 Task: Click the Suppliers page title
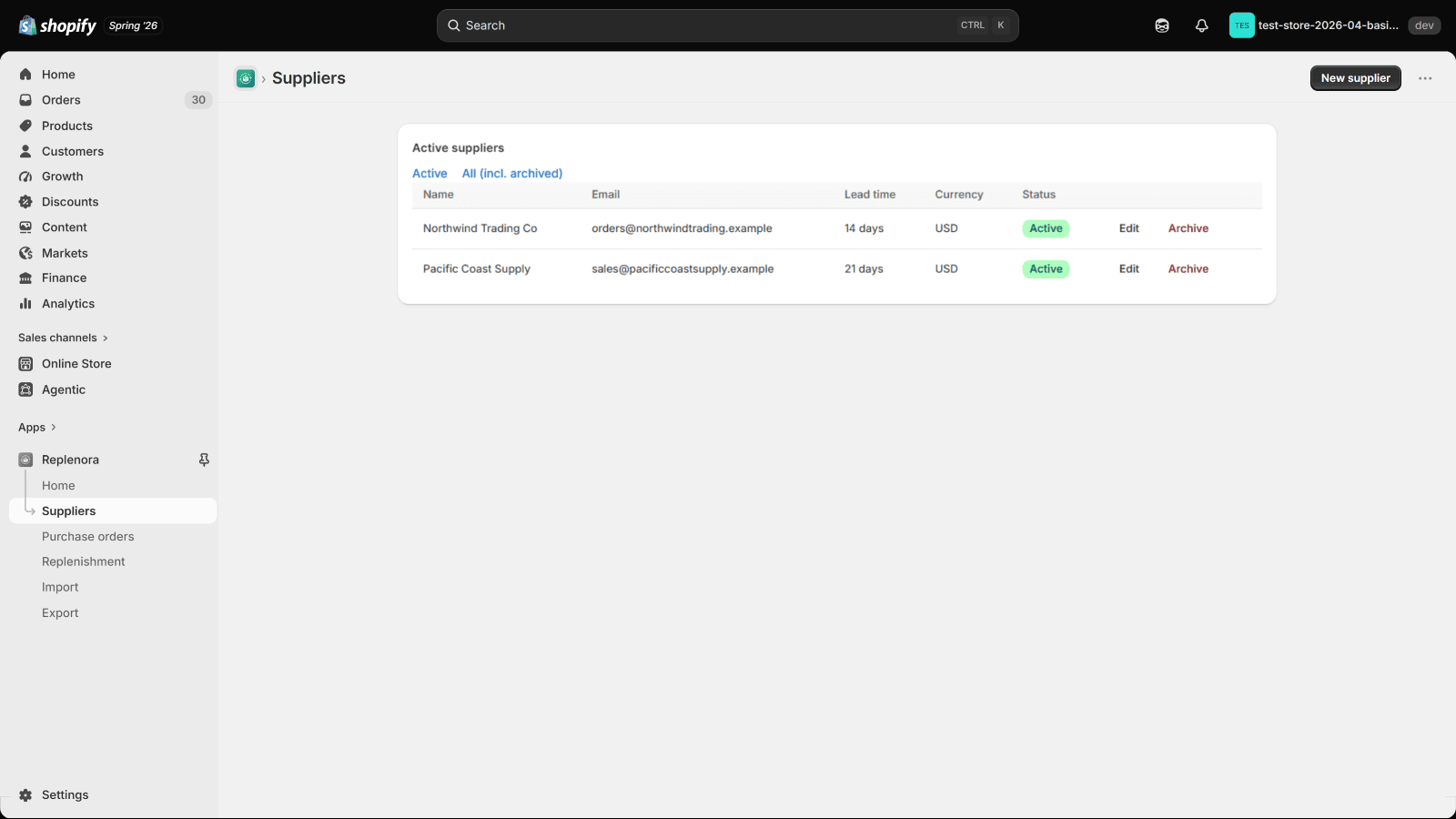click(x=308, y=78)
